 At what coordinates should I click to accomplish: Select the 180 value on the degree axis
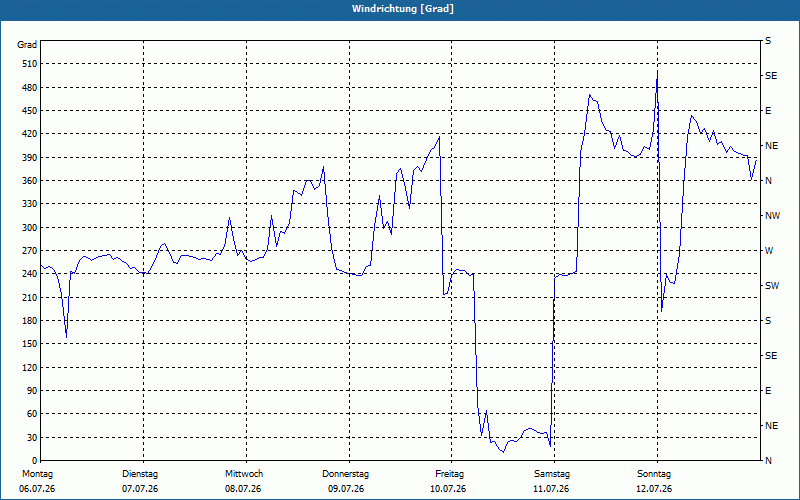(30, 321)
